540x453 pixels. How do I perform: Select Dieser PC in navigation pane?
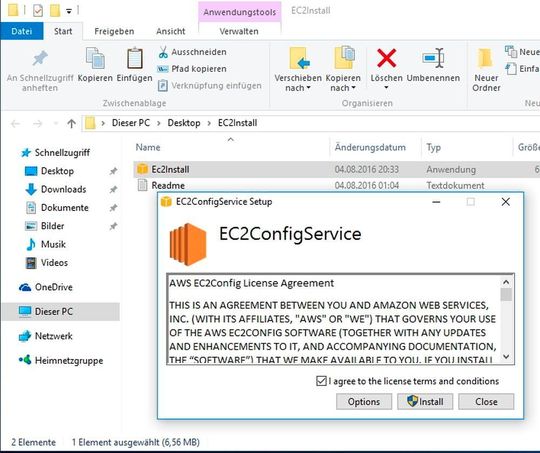[61, 311]
